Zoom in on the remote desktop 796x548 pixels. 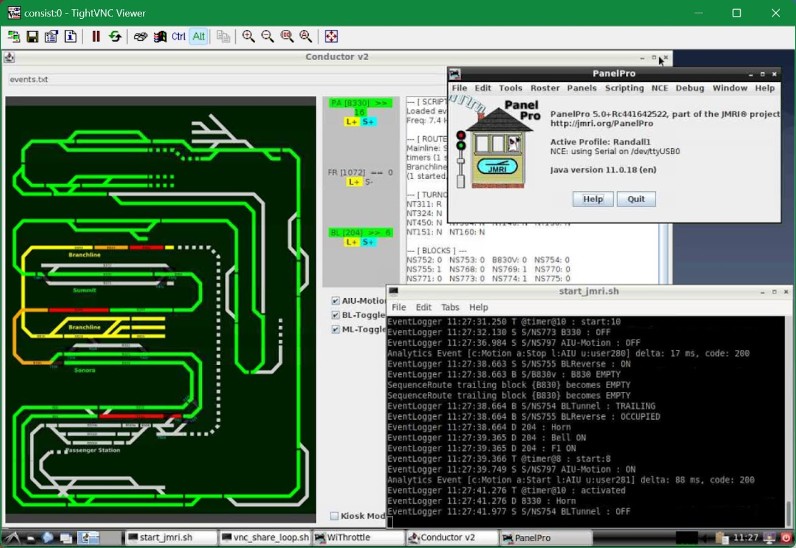(248, 37)
